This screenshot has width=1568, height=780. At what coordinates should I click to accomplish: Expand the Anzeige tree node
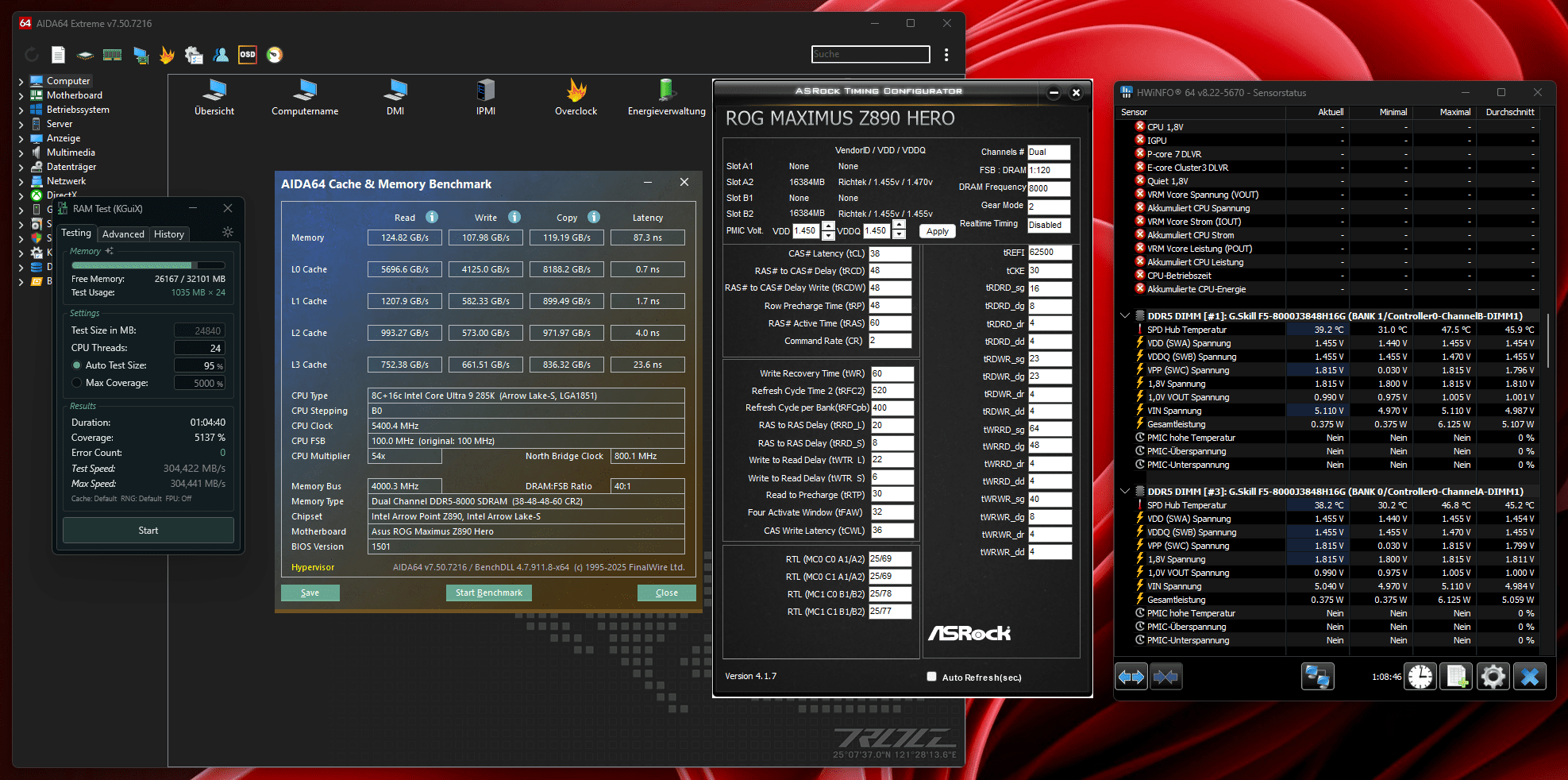coord(21,138)
